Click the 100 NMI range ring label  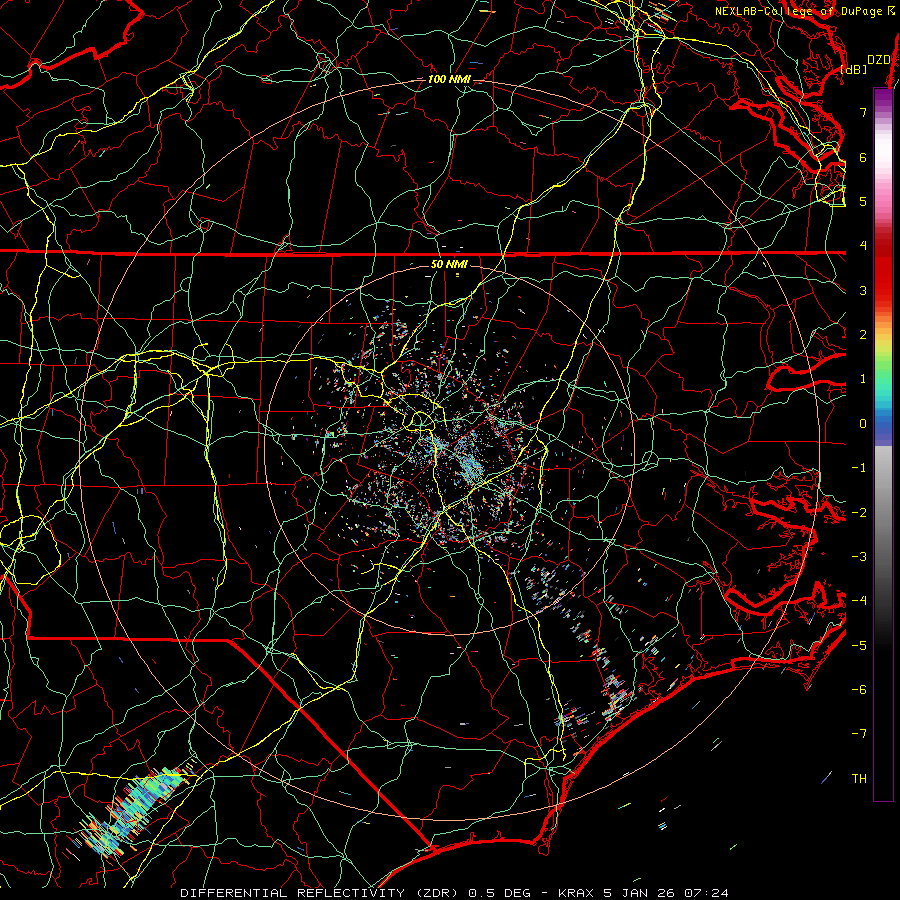(x=449, y=79)
